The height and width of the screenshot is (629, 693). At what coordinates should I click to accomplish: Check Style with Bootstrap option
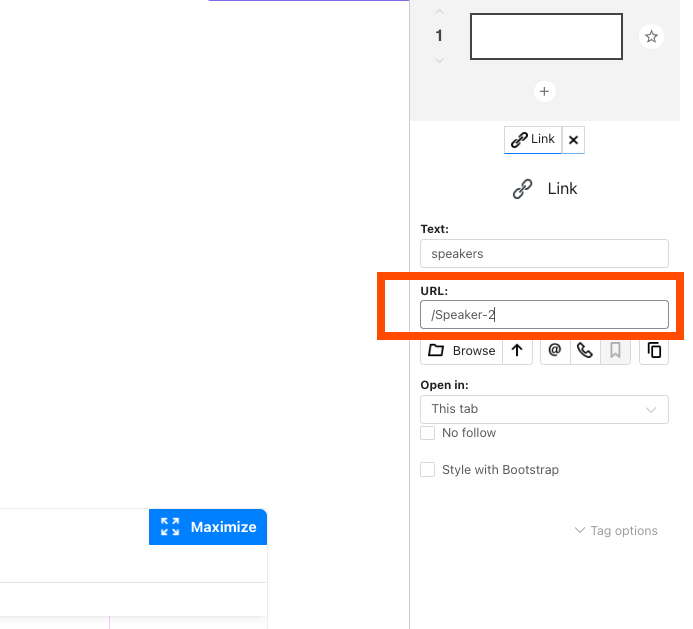click(428, 470)
